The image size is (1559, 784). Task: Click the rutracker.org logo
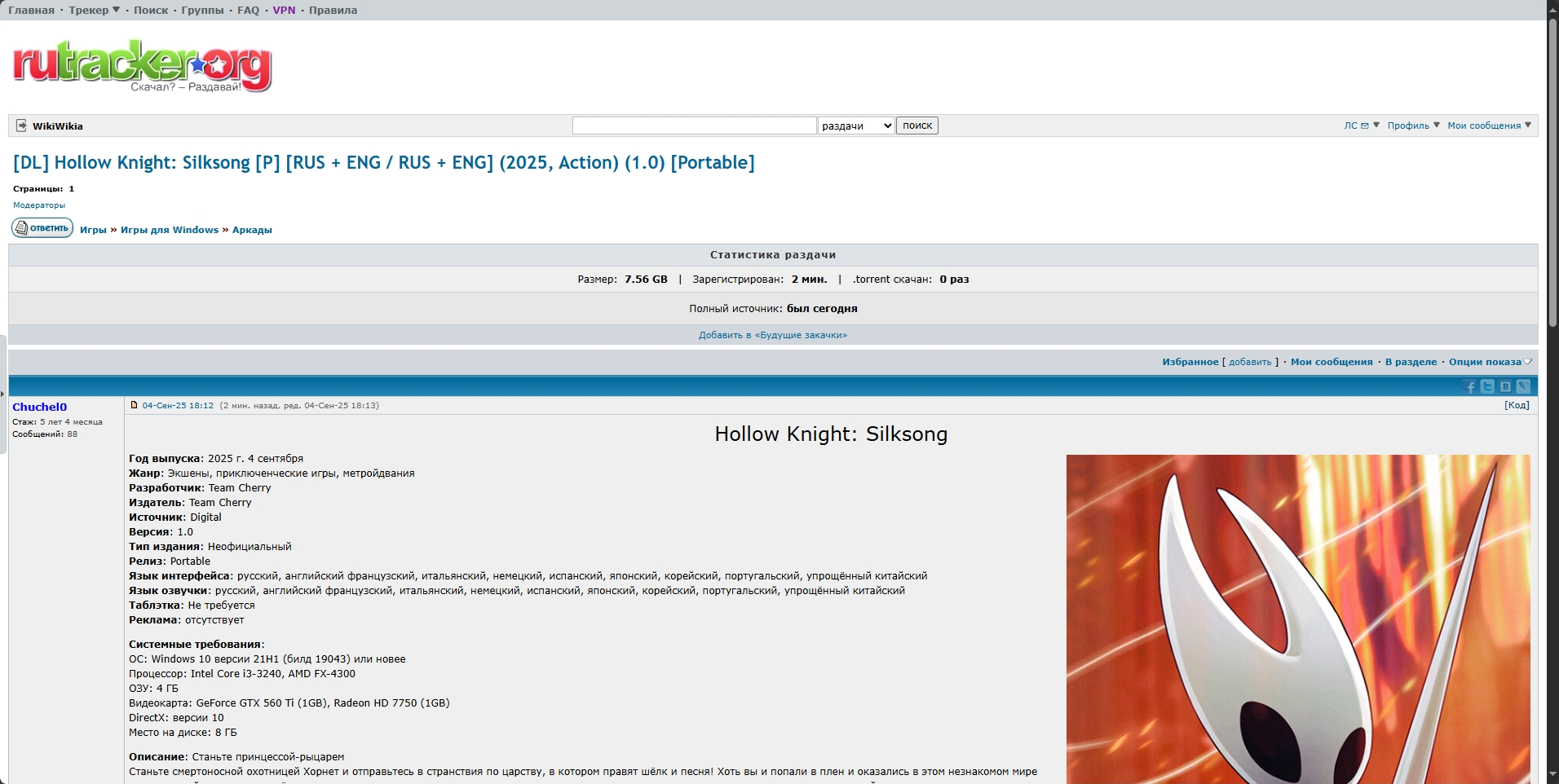pos(142,65)
